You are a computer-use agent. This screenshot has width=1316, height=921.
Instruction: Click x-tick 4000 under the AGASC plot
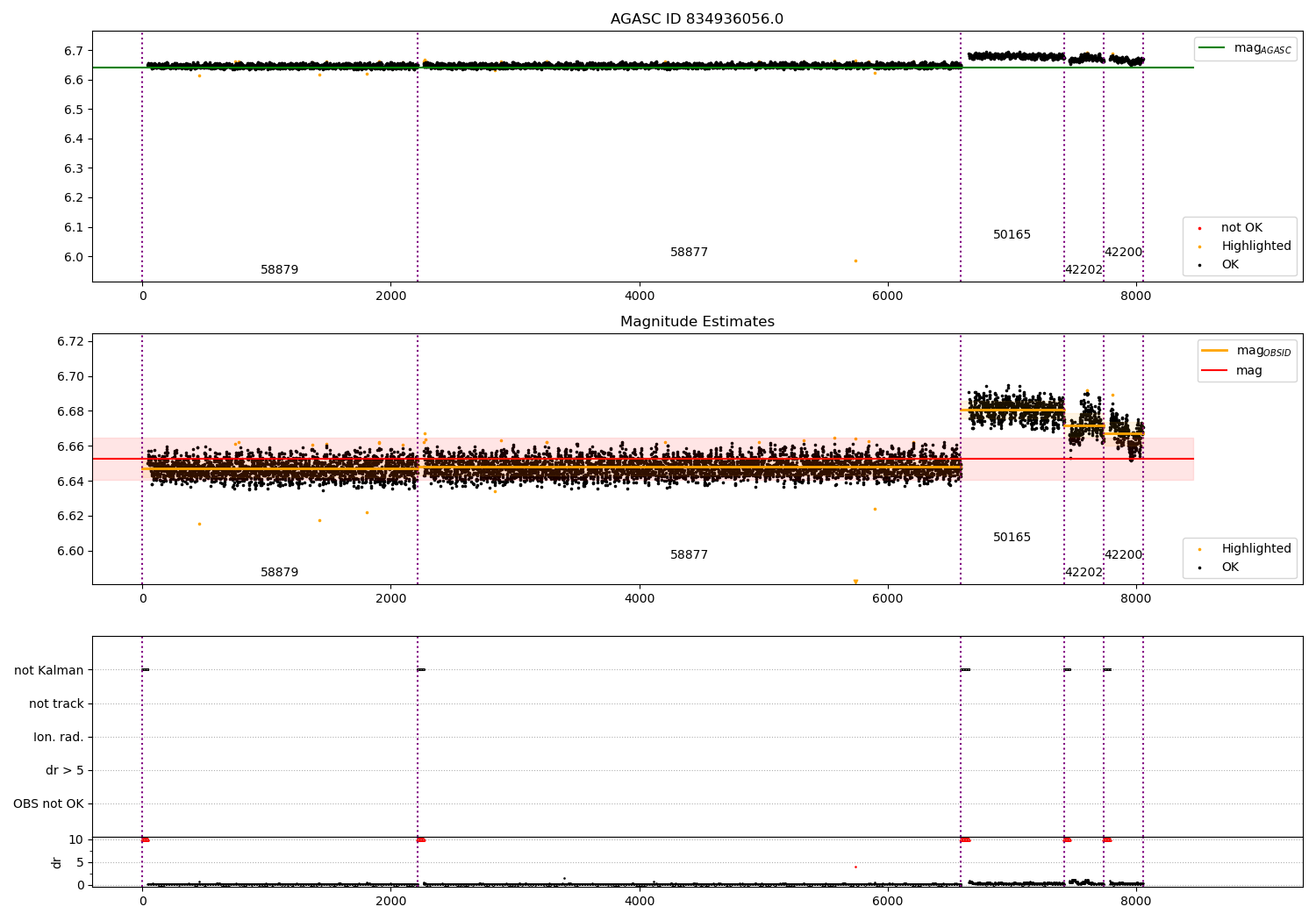click(x=640, y=296)
